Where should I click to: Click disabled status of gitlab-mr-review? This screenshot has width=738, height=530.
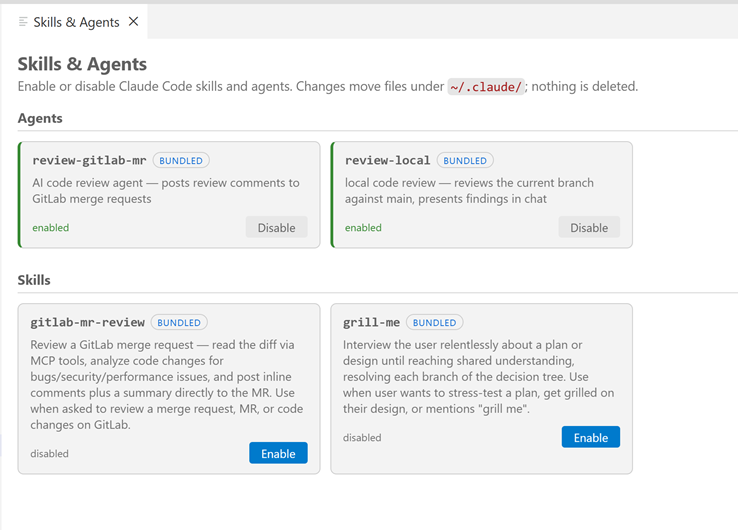(49, 454)
